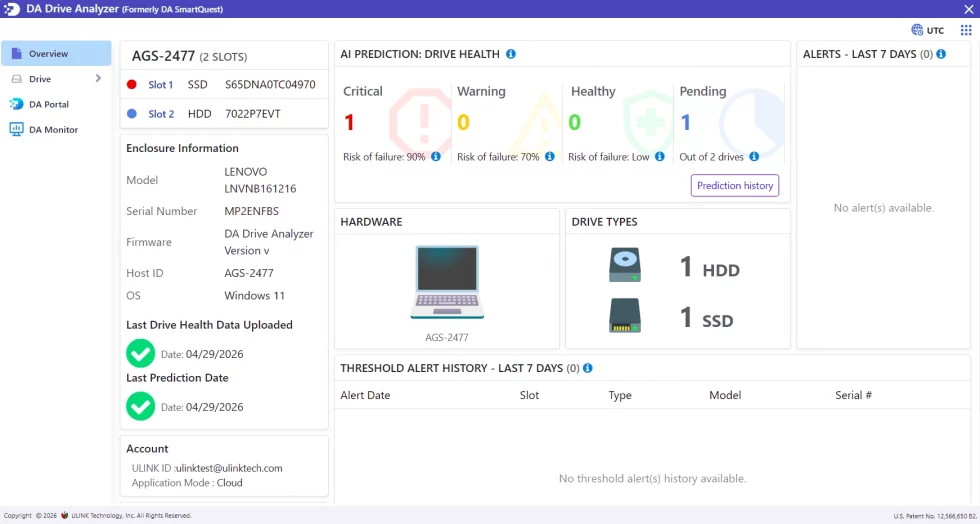Image resolution: width=980 pixels, height=524 pixels.
Task: Click the Warning count number 0
Action: (x=463, y=123)
